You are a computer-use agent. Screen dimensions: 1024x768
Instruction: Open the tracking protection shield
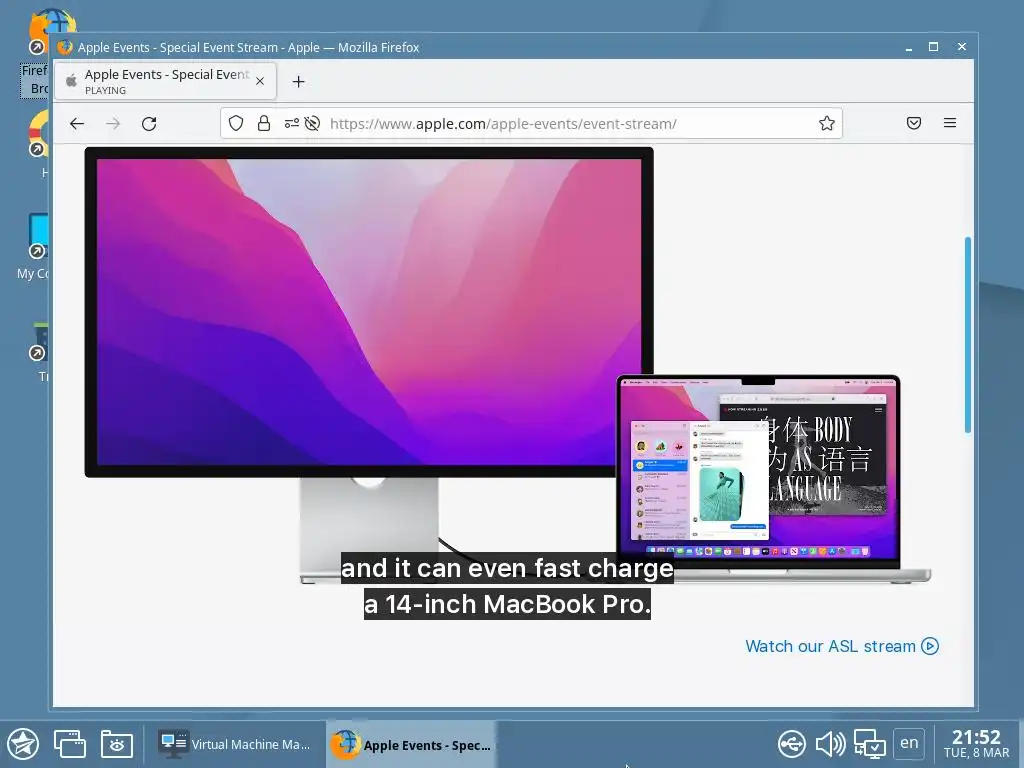(x=236, y=123)
